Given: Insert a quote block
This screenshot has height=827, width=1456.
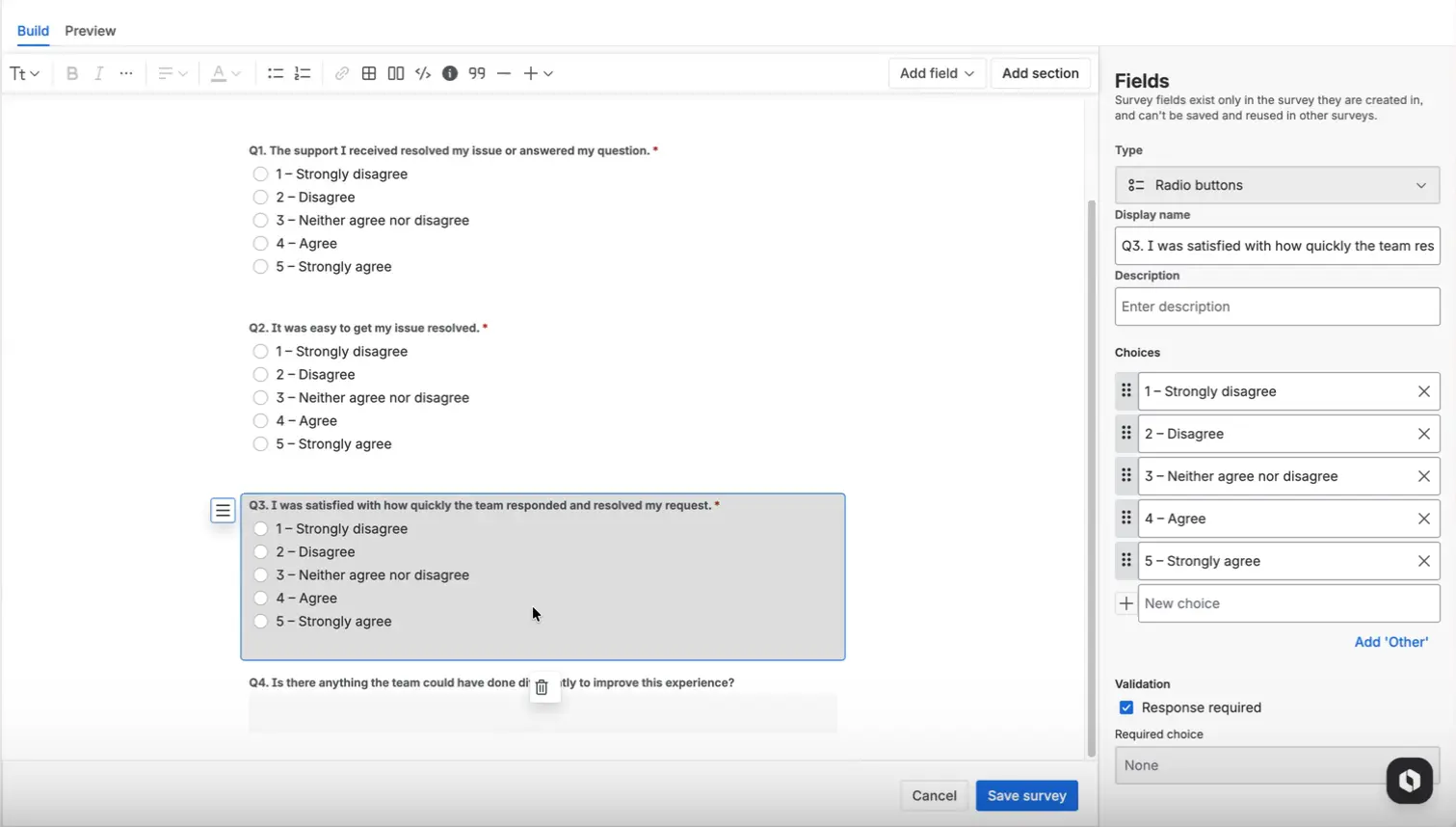Looking at the screenshot, I should [x=477, y=72].
